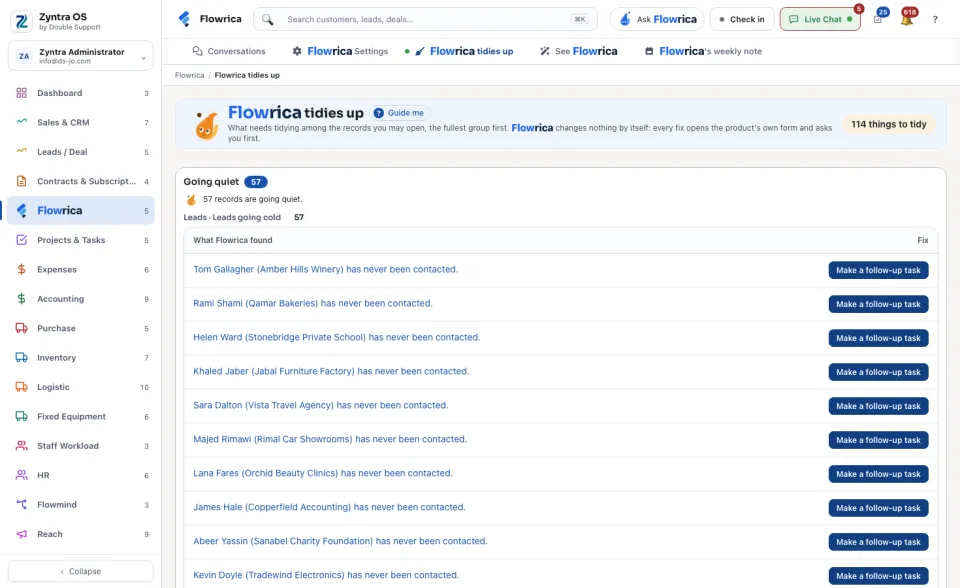Open the Live Chat button
960x588 pixels.
[x=820, y=19]
